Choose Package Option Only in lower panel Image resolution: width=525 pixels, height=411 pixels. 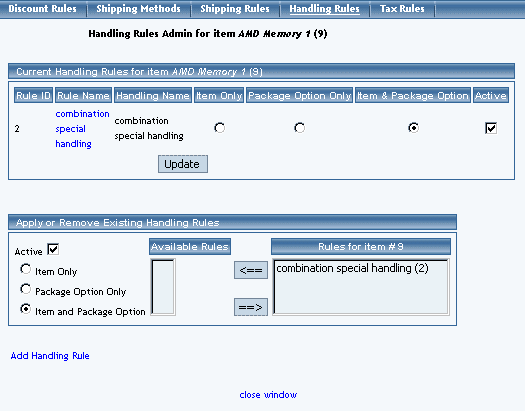tap(25, 289)
